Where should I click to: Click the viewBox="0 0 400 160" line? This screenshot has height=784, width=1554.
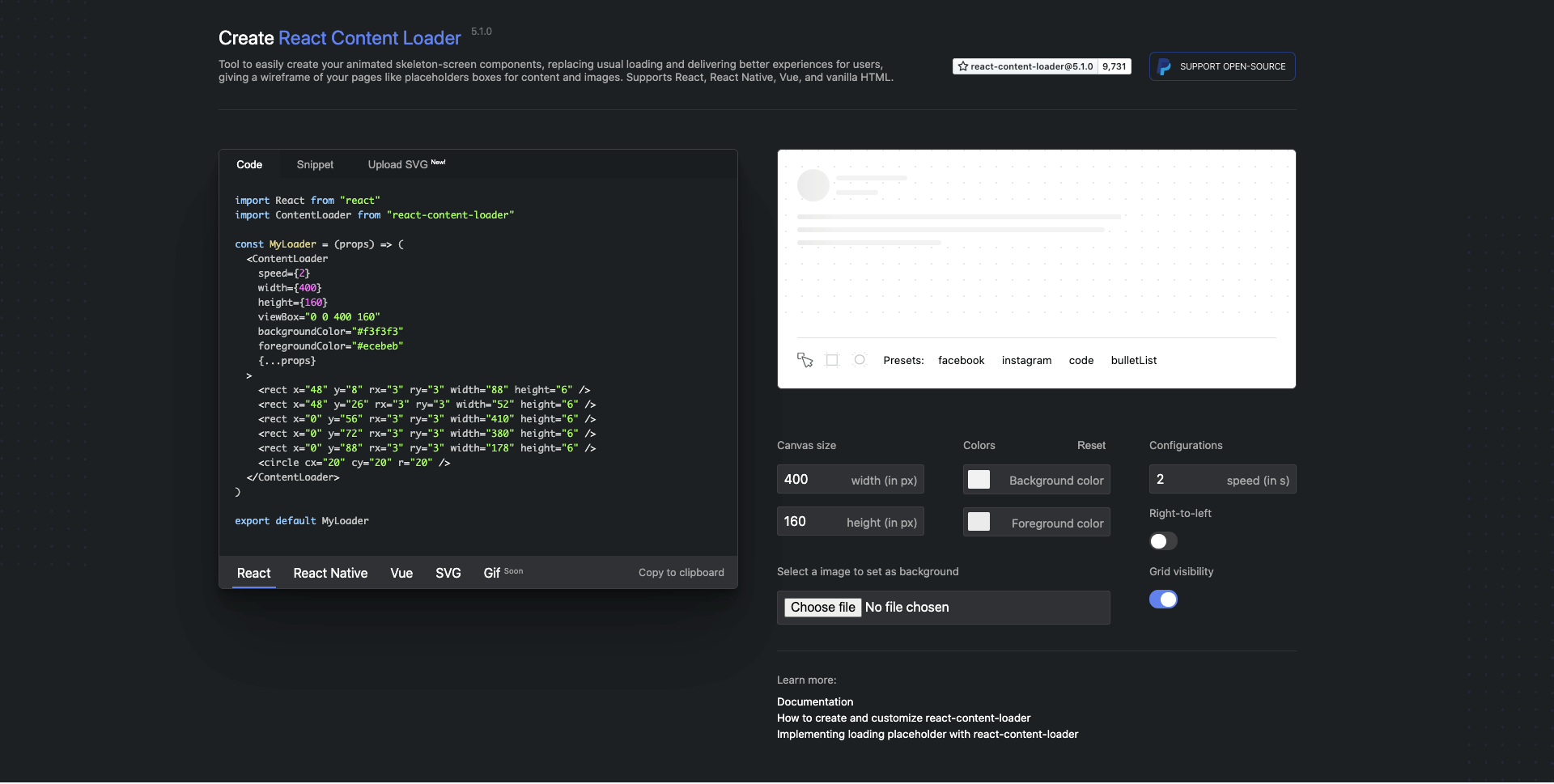[x=319, y=317]
